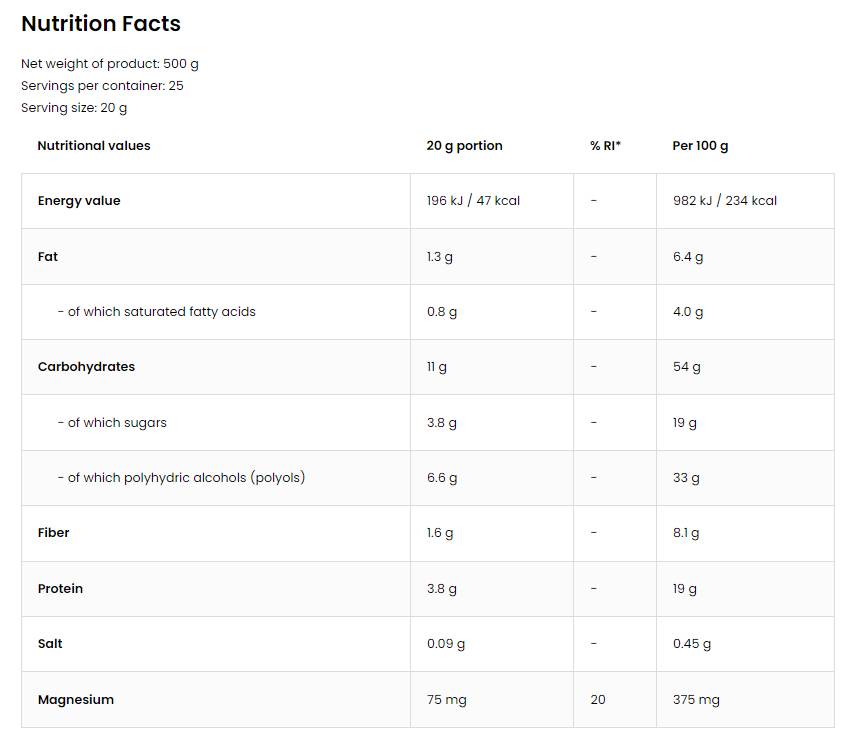Click the 982 kJ / 234 kcal cell

[x=725, y=201]
